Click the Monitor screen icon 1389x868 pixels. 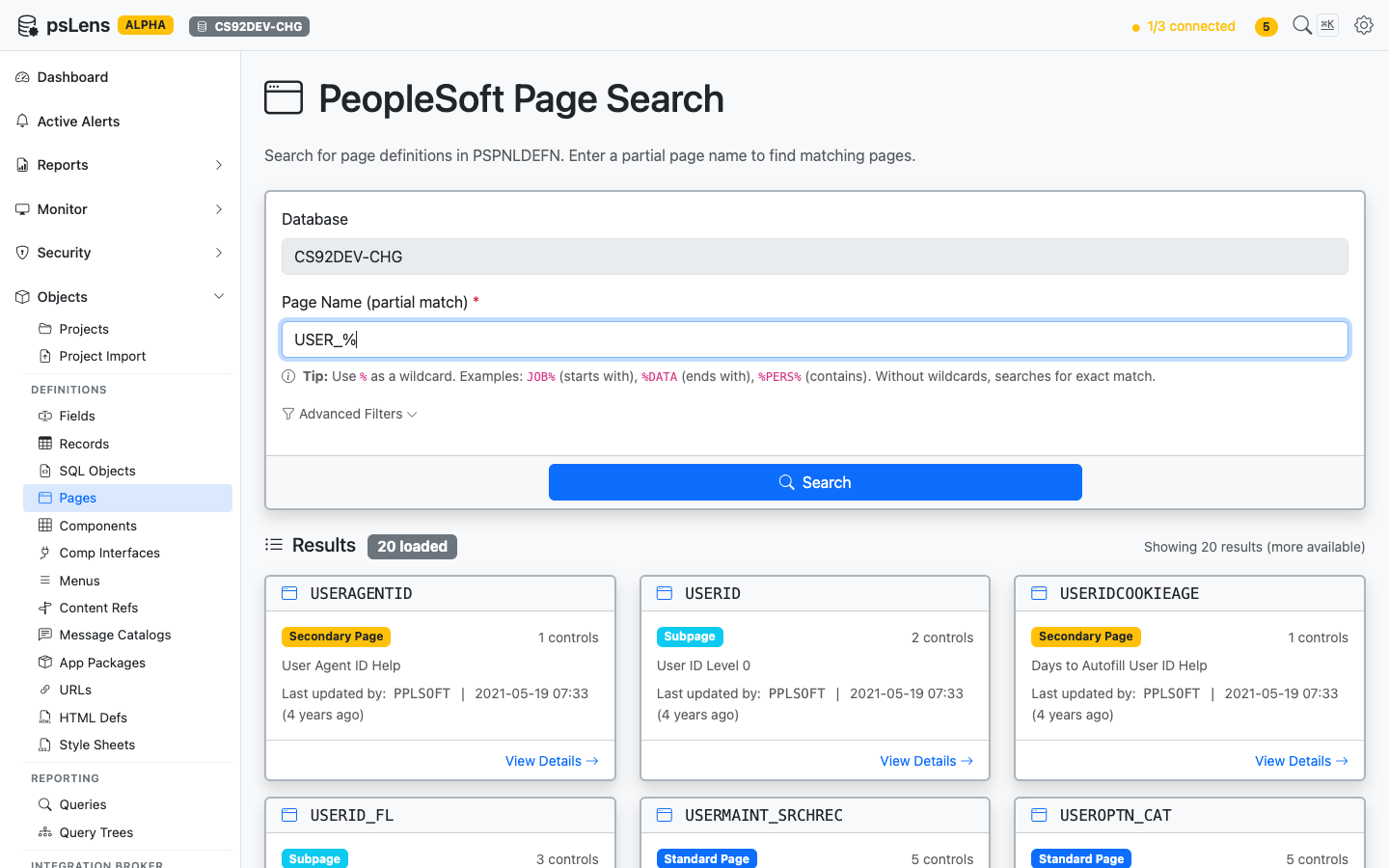pyautogui.click(x=22, y=209)
